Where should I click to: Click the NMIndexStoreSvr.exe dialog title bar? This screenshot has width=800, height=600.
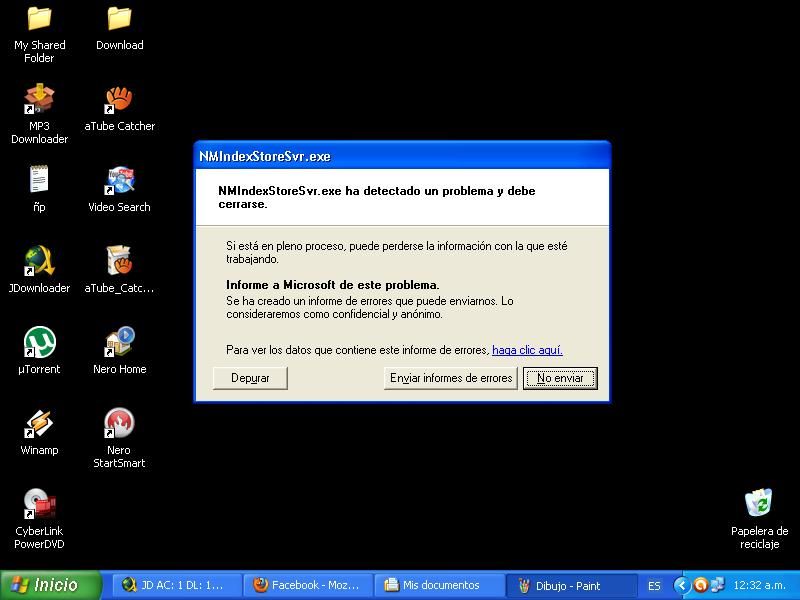[x=402, y=156]
